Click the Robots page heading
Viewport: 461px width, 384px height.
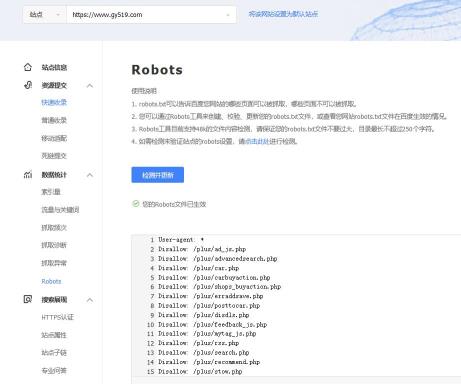(x=157, y=70)
